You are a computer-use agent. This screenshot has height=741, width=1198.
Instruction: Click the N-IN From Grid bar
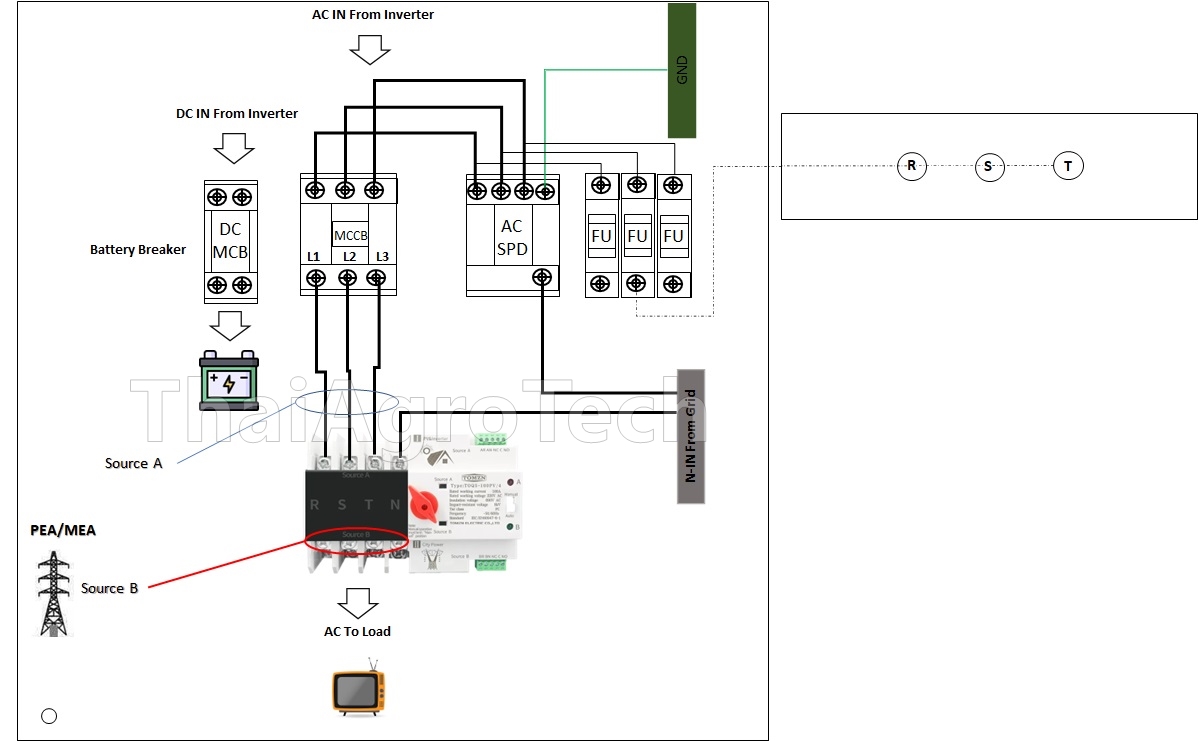coord(690,436)
